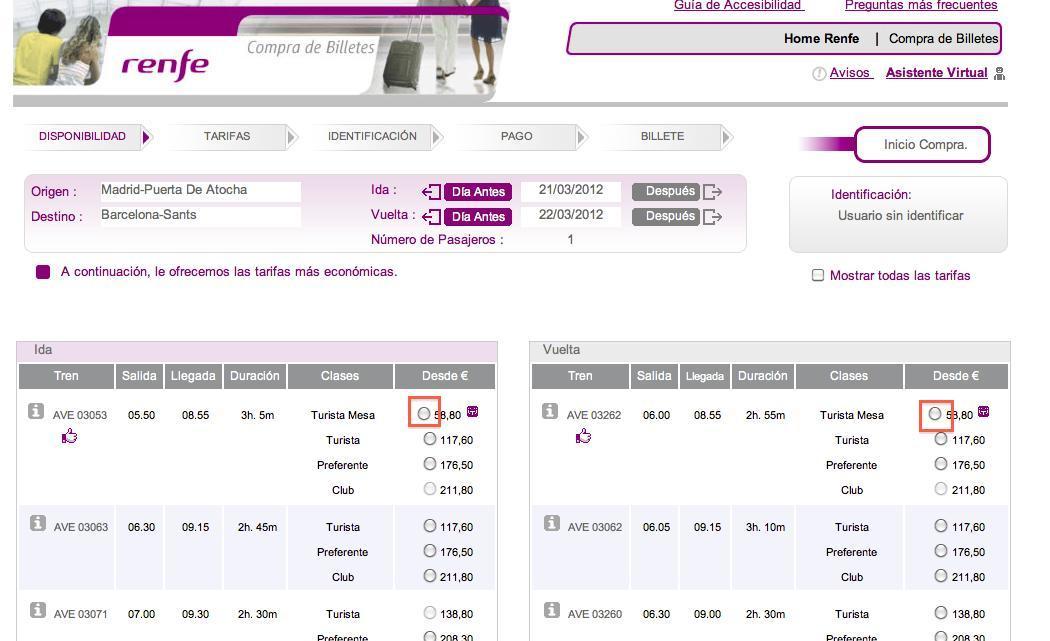This screenshot has width=1050, height=641.
Task: Select Preferente 176,50 fare on AVE 03063
Action: [x=430, y=551]
